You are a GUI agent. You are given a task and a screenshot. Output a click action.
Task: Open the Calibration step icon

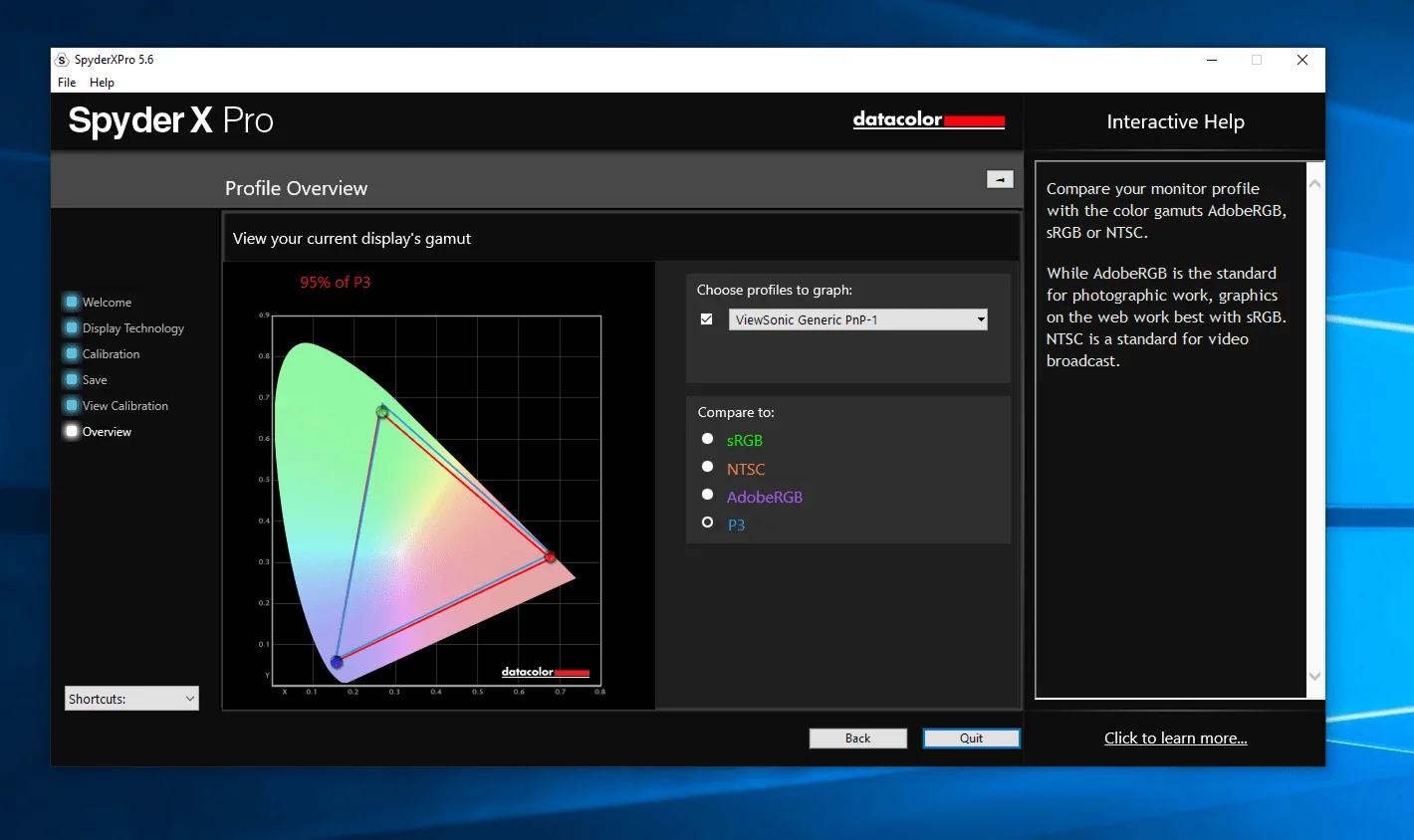(x=72, y=353)
